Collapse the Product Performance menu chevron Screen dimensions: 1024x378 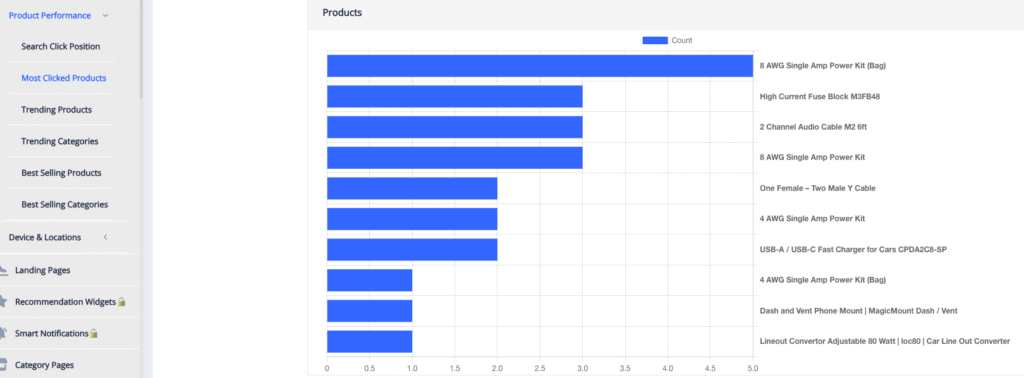106,16
